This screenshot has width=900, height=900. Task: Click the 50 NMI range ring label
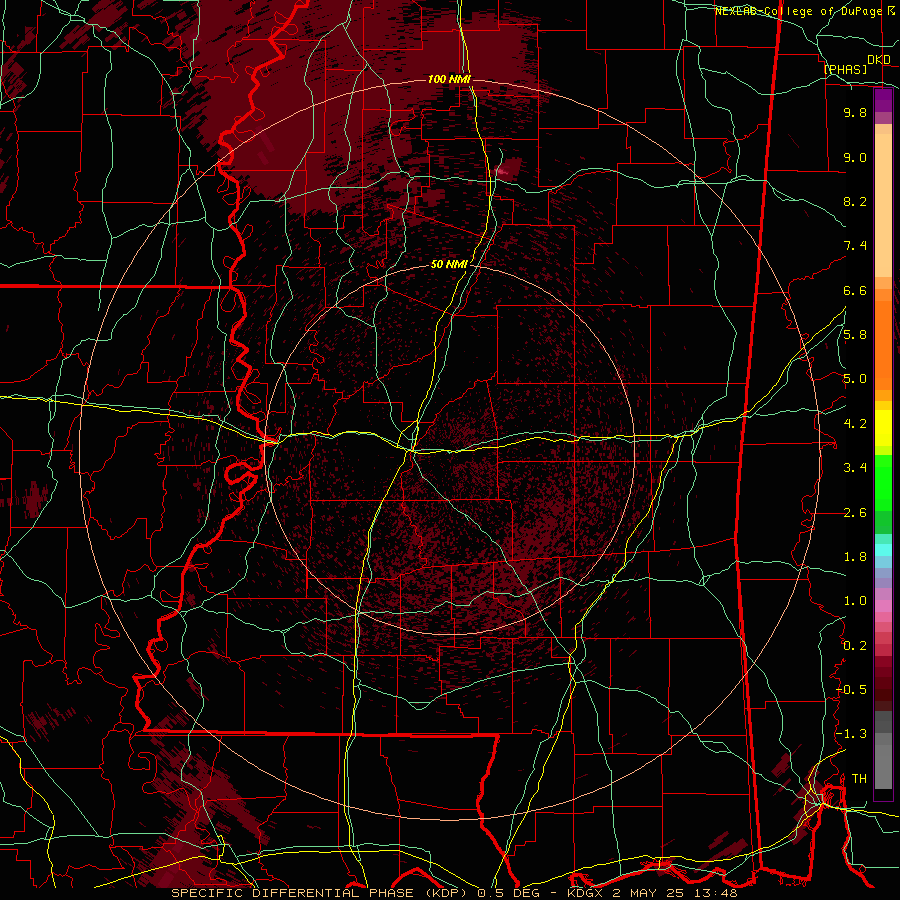(x=449, y=264)
